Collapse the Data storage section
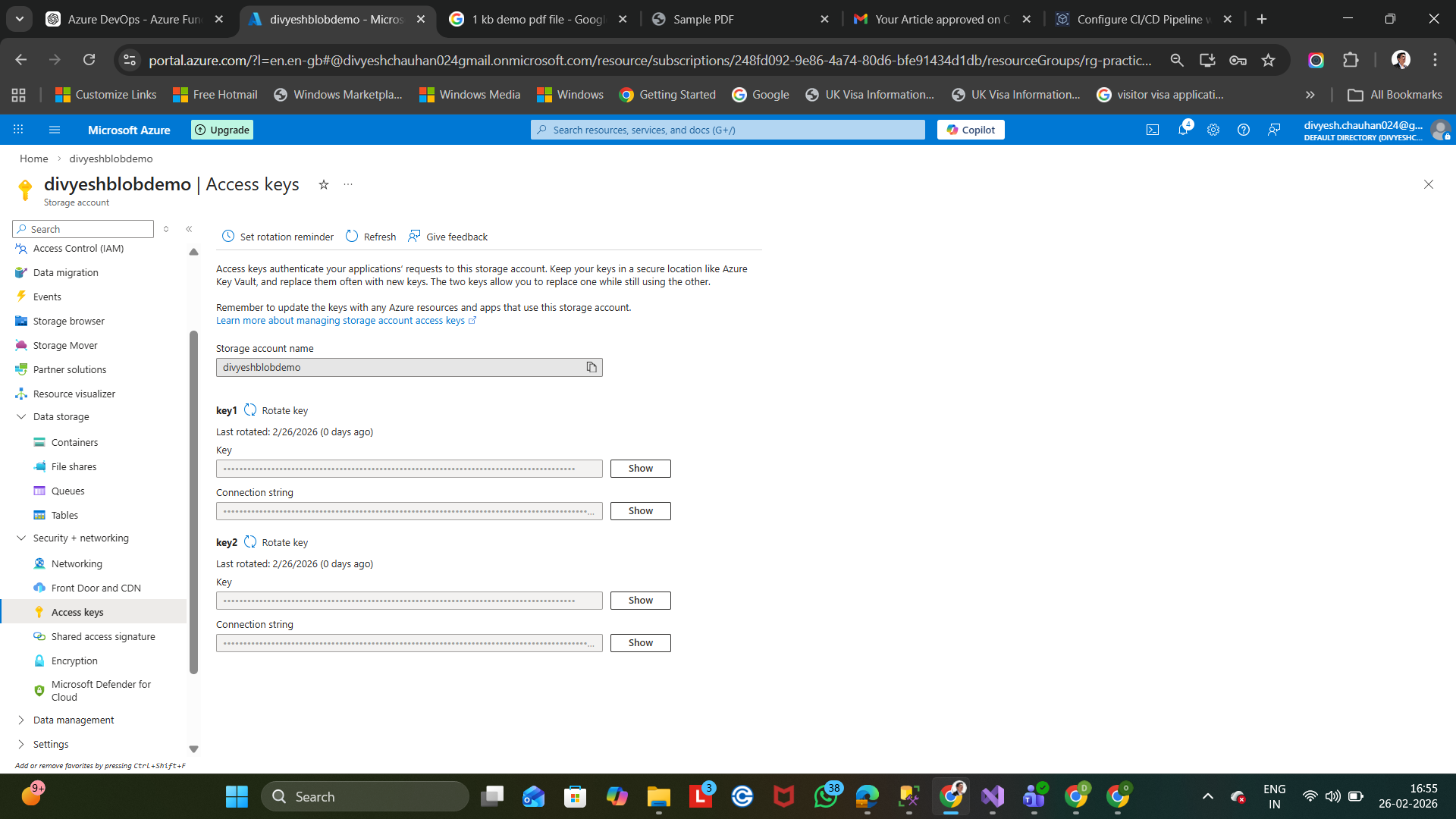Screen dimensions: 1456x819 click(21, 416)
